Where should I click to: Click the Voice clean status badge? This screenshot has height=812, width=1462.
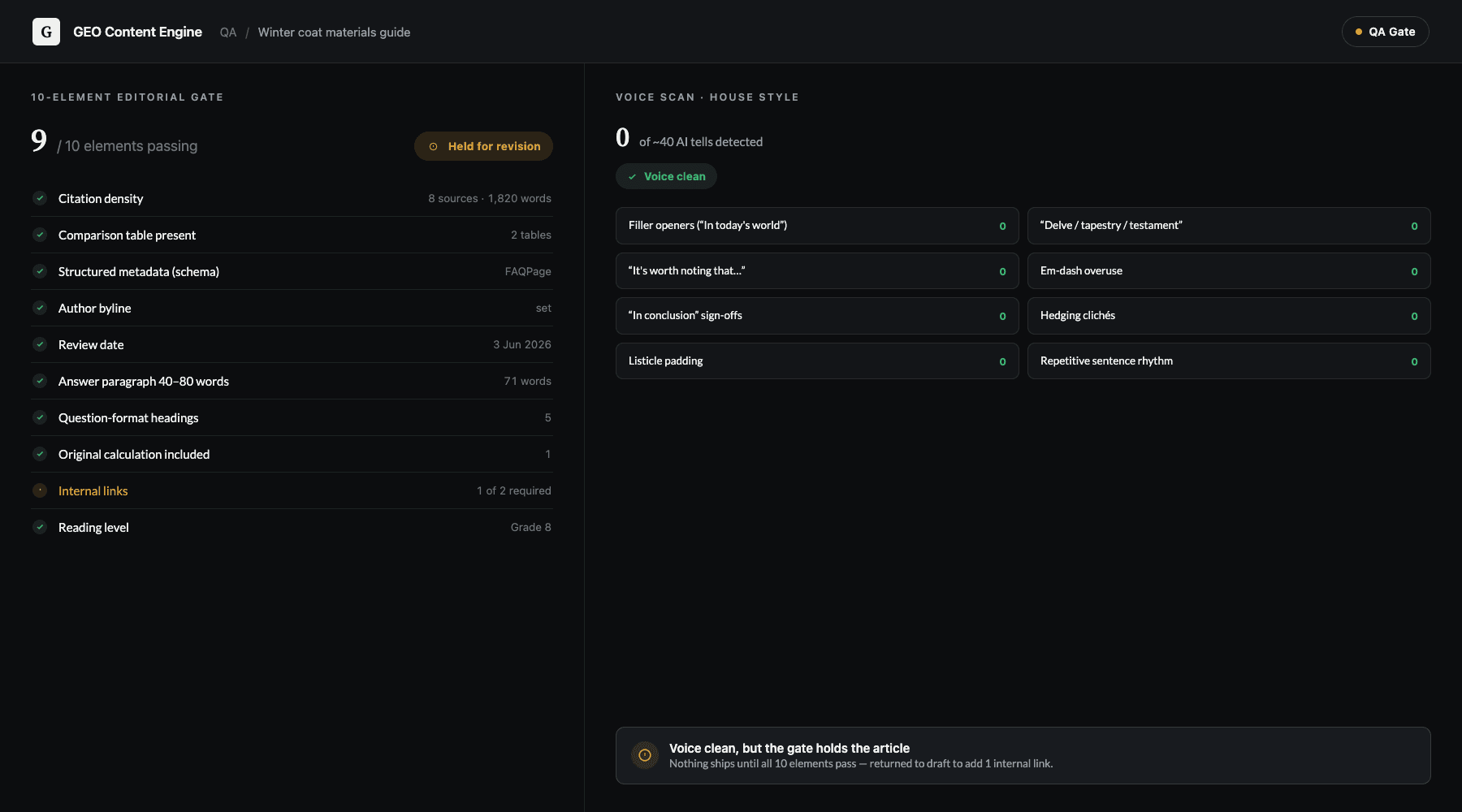[666, 176]
